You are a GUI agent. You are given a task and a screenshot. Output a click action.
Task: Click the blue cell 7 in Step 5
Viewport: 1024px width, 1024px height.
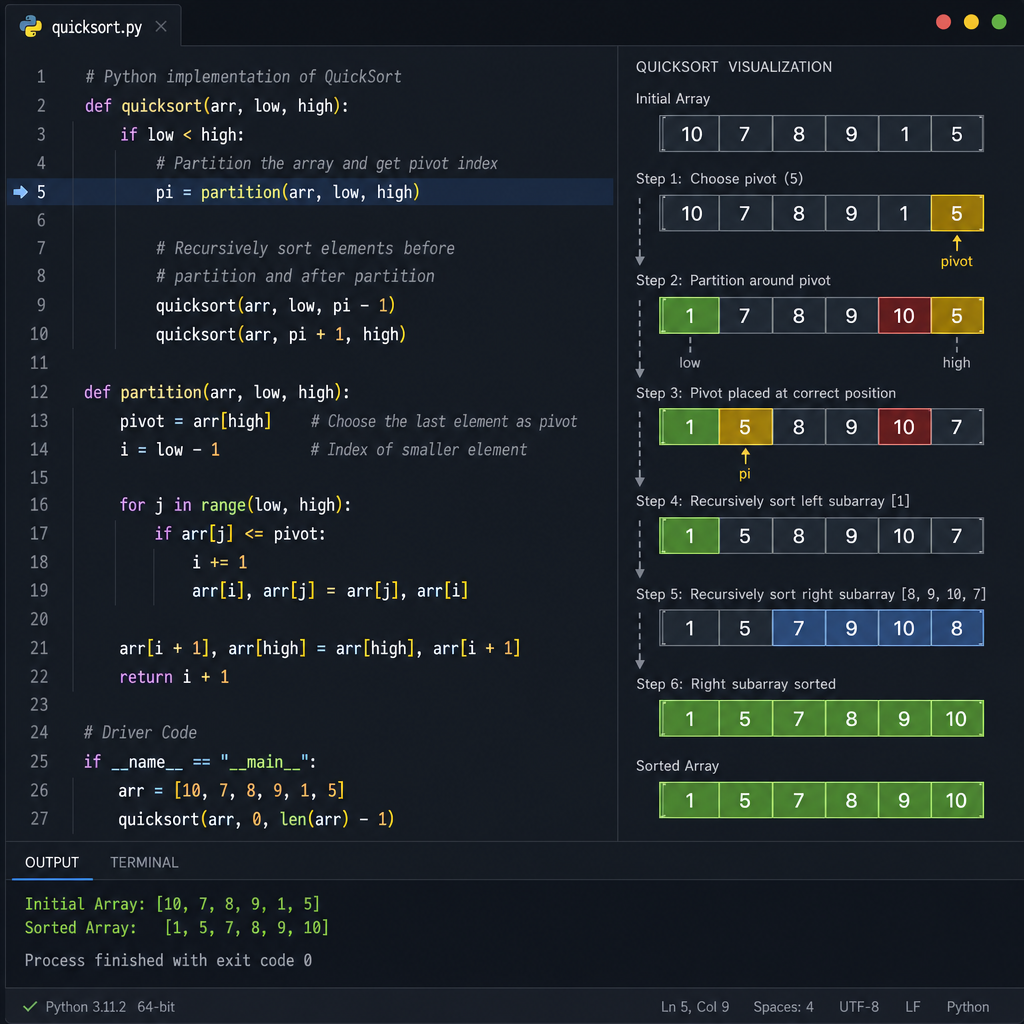(798, 628)
